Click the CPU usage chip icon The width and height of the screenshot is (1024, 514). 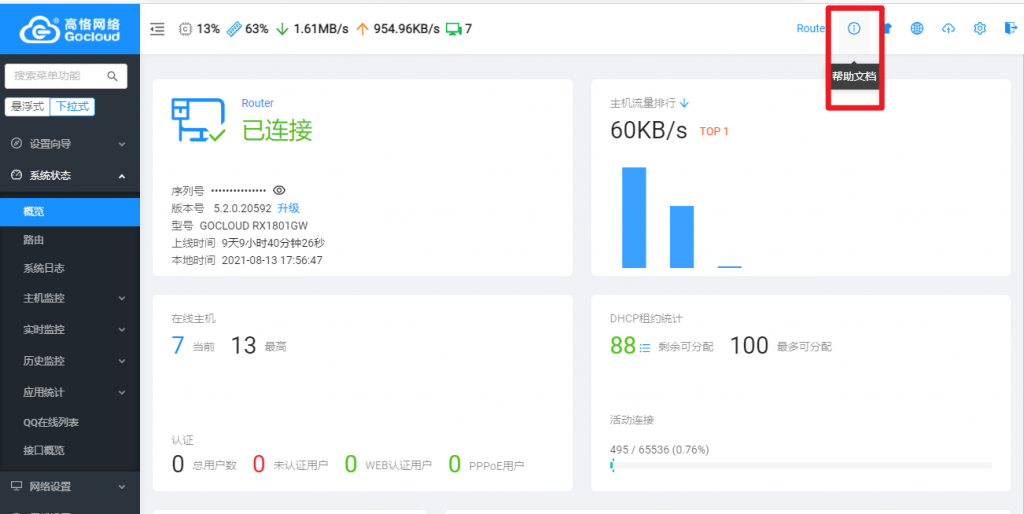[x=185, y=29]
